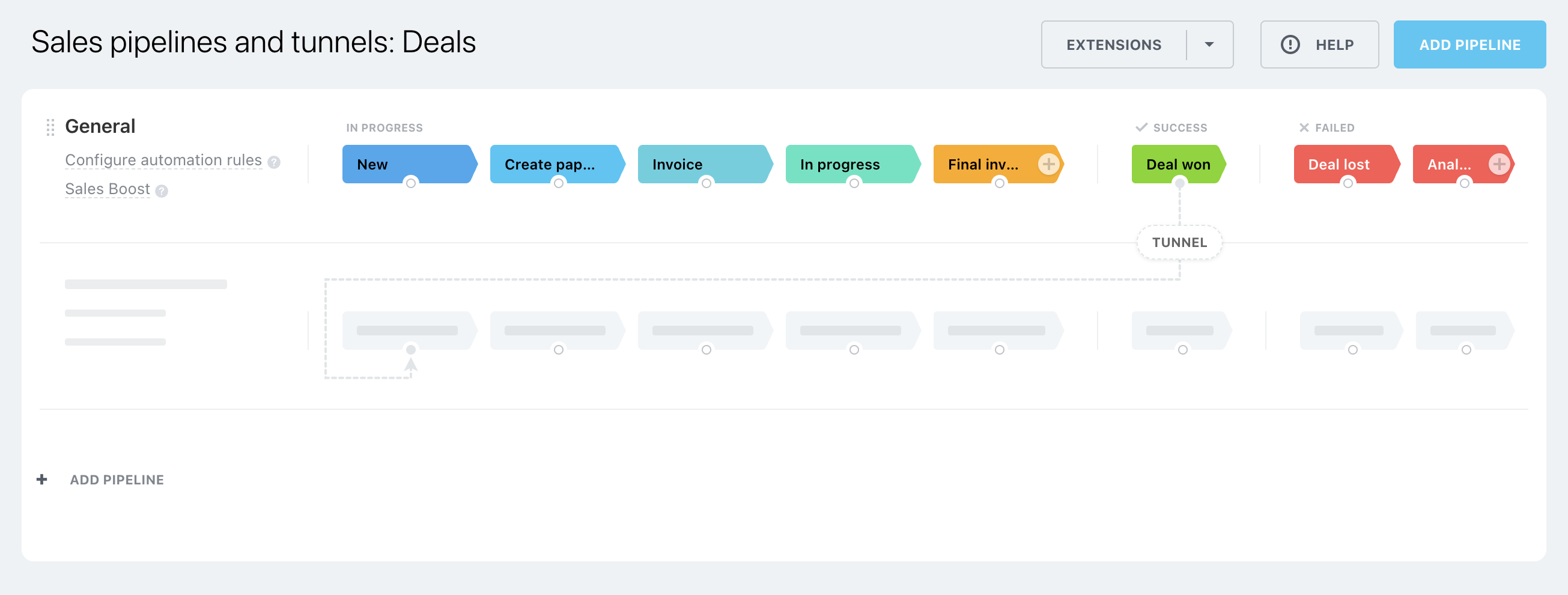Click the X icon next to FAILED
1568x595 pixels.
(1303, 127)
